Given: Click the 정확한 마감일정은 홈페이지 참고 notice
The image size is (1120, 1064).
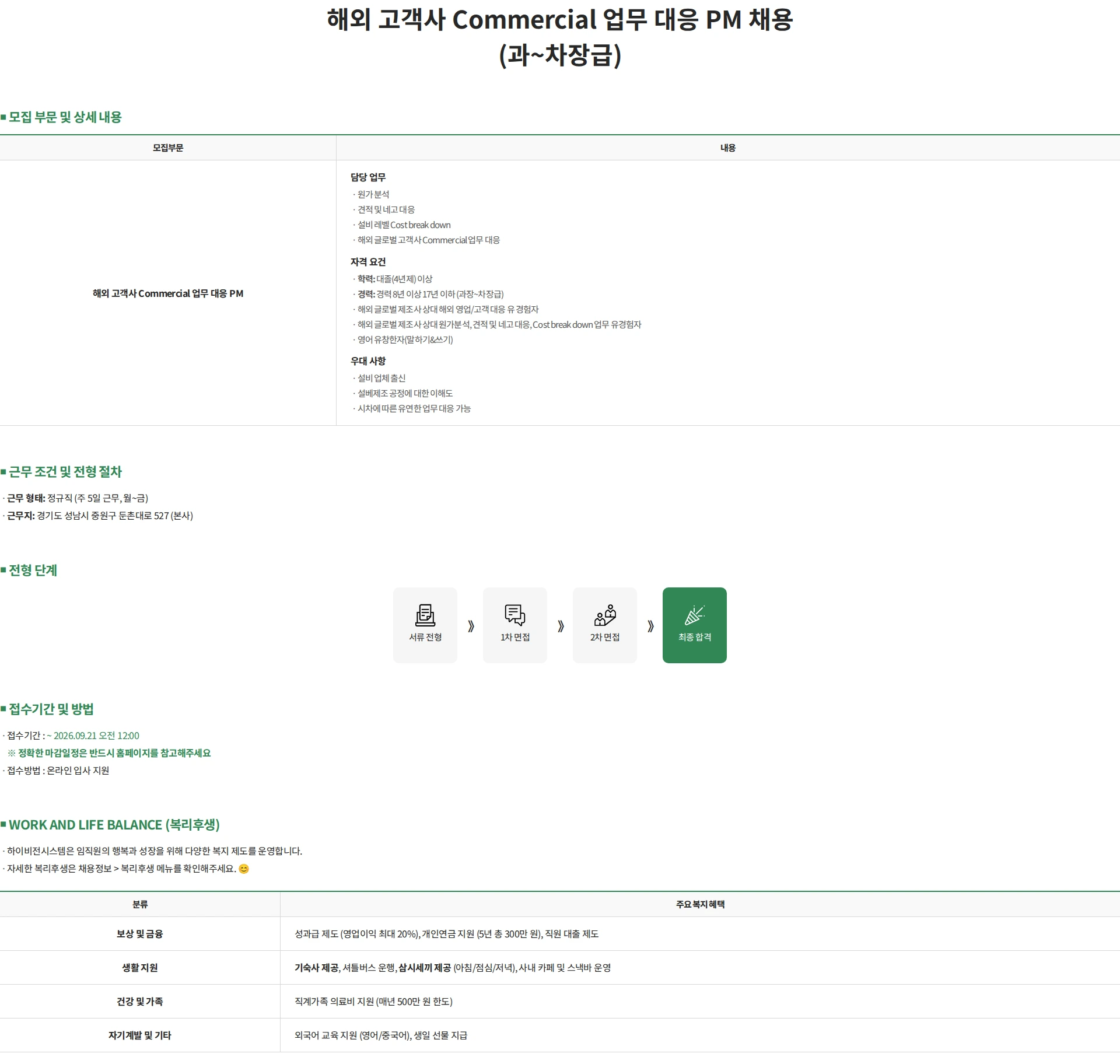Looking at the screenshot, I should pos(109,753).
